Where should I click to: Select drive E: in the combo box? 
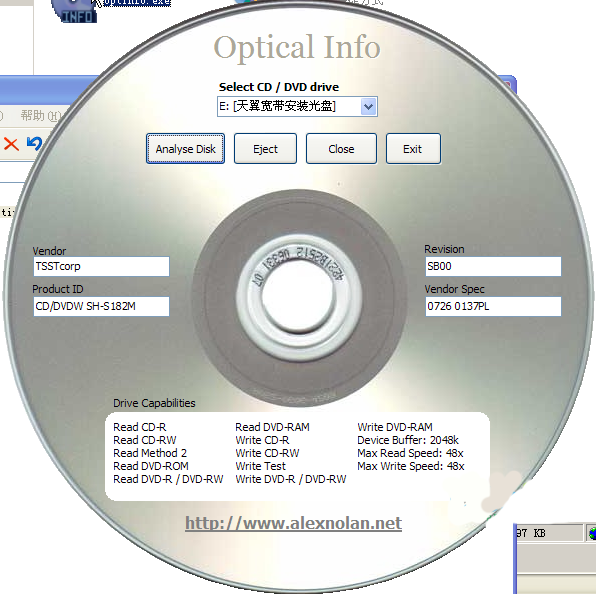297,106
